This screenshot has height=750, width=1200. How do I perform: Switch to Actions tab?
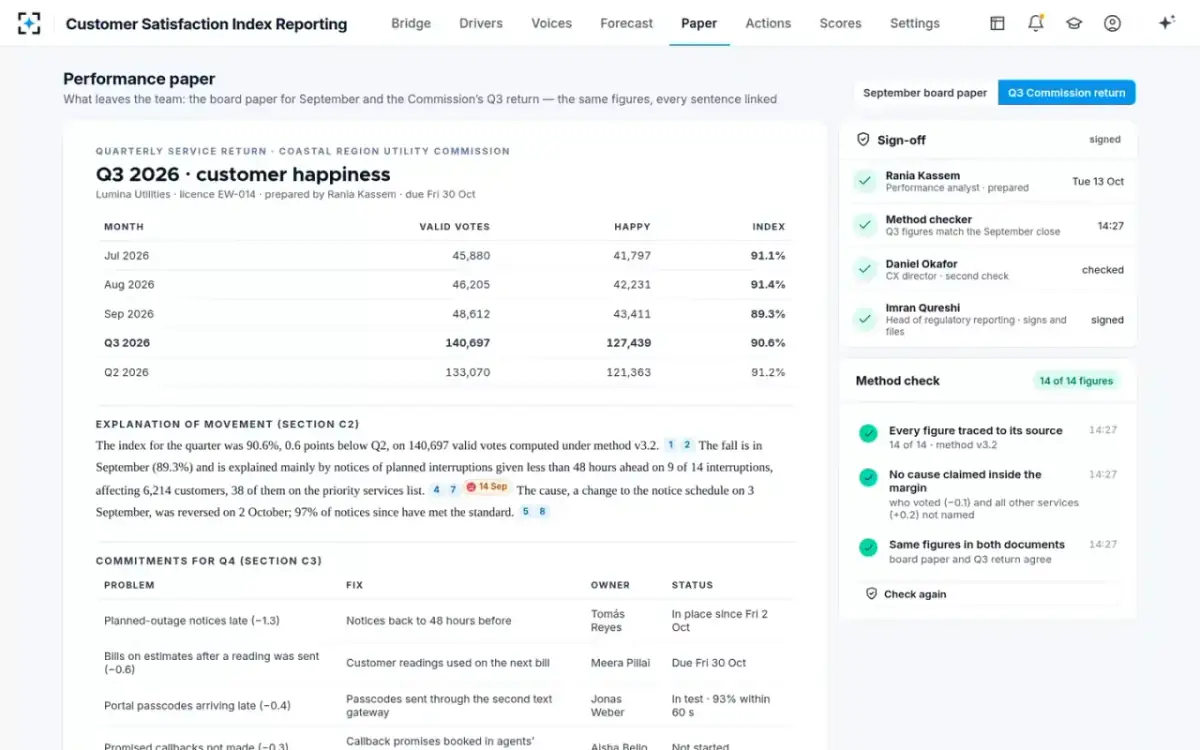(768, 23)
